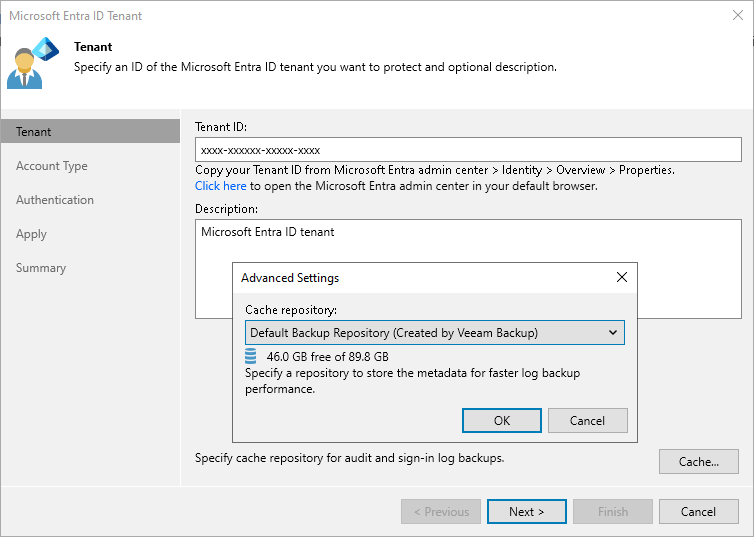Click the repository database icon beside free space
The height and width of the screenshot is (537, 754).
tap(251, 356)
